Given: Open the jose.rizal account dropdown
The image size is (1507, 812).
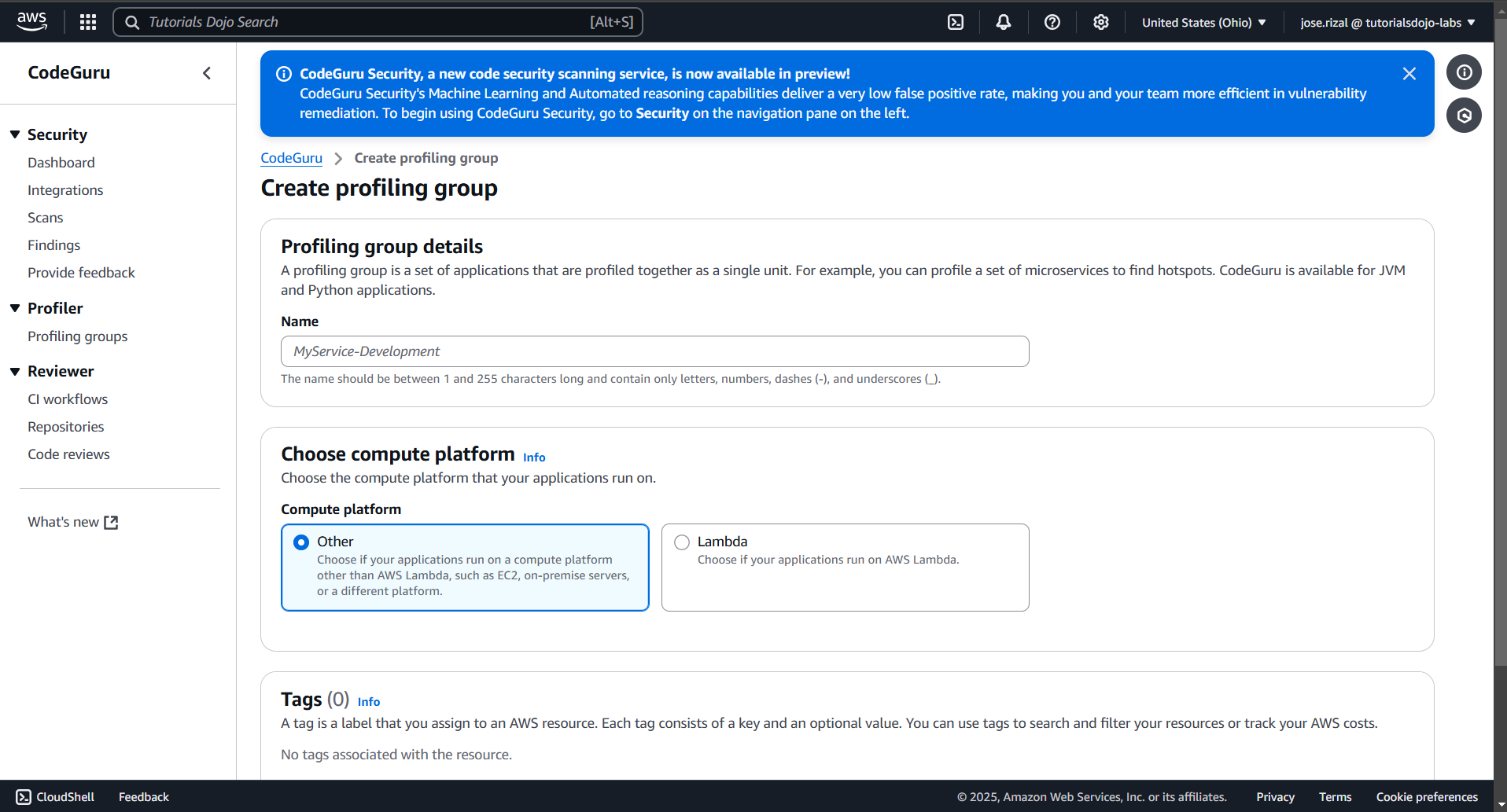Looking at the screenshot, I should 1387,22.
